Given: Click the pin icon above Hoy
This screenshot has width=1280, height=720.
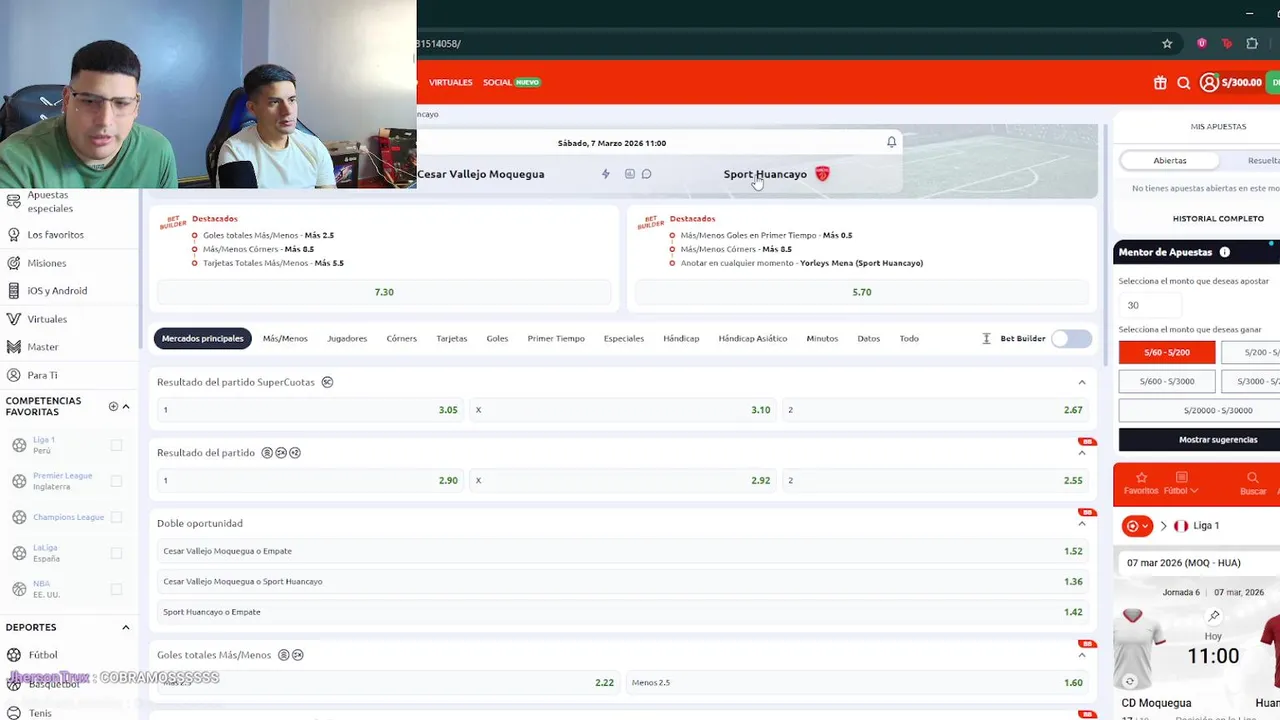Looking at the screenshot, I should [1214, 616].
